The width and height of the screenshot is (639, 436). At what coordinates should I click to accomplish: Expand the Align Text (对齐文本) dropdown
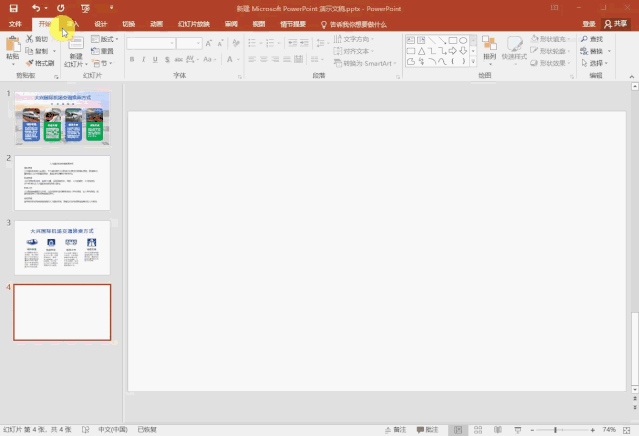pyautogui.click(x=354, y=51)
